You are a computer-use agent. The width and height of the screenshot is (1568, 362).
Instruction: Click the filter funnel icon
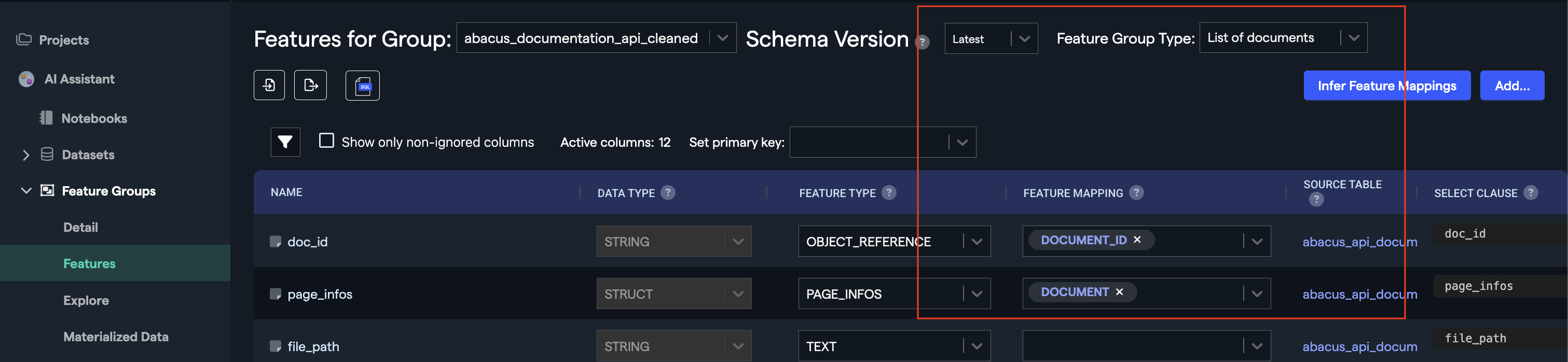tap(285, 143)
